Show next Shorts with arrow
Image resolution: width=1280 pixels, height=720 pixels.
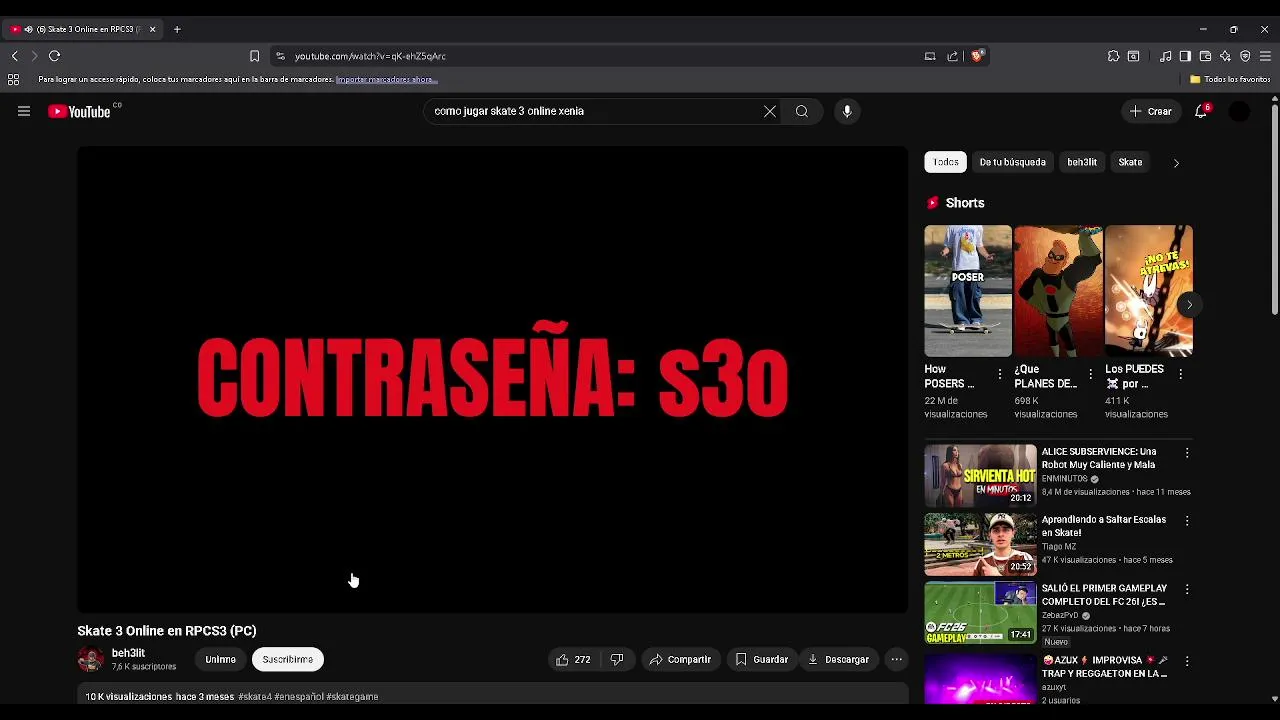[1189, 304]
